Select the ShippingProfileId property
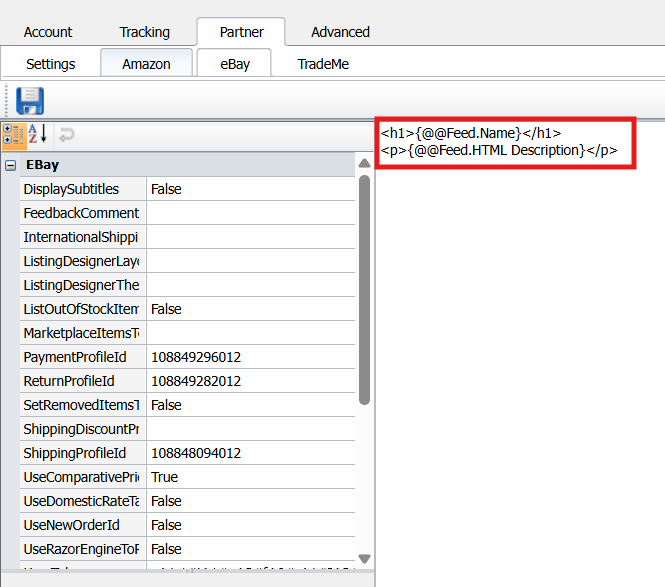Image resolution: width=665 pixels, height=587 pixels. (x=83, y=453)
